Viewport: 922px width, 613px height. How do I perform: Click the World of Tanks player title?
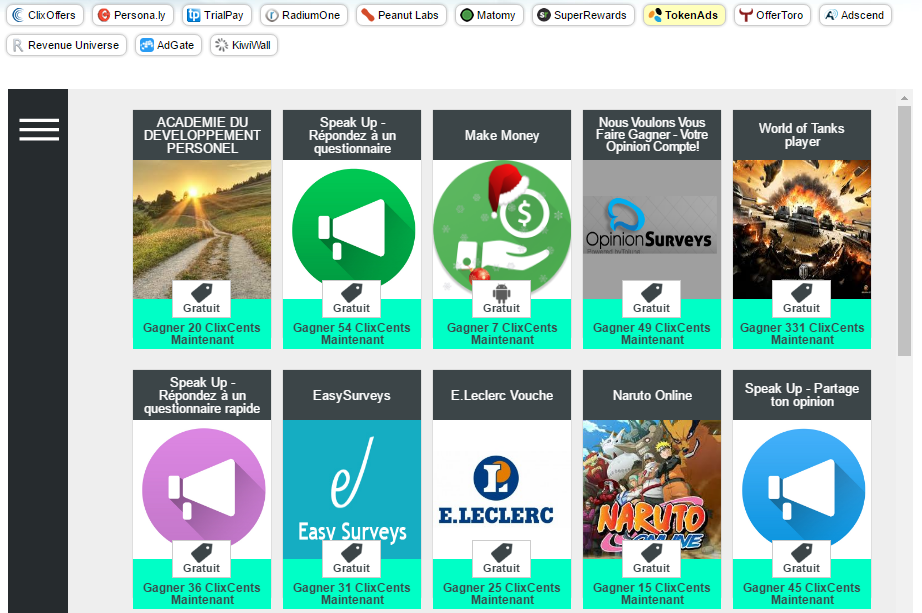click(801, 135)
